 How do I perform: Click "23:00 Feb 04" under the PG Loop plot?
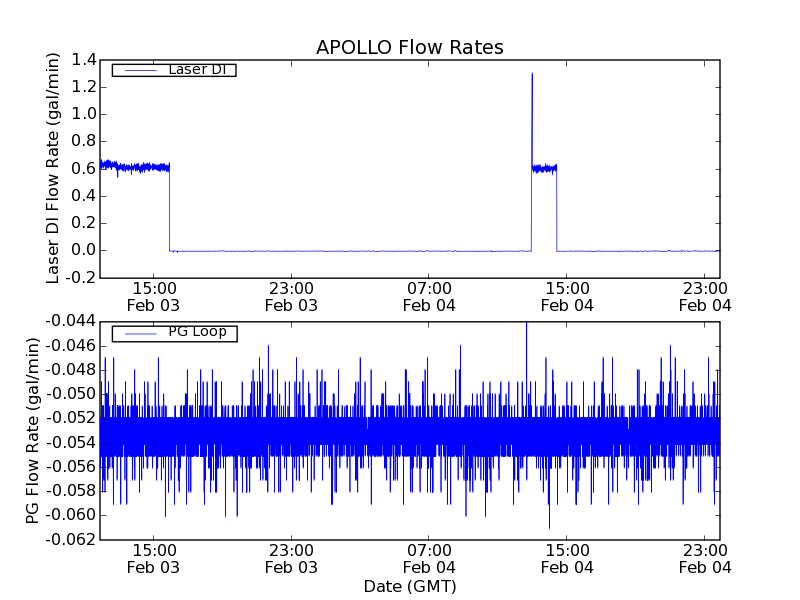click(x=705, y=559)
